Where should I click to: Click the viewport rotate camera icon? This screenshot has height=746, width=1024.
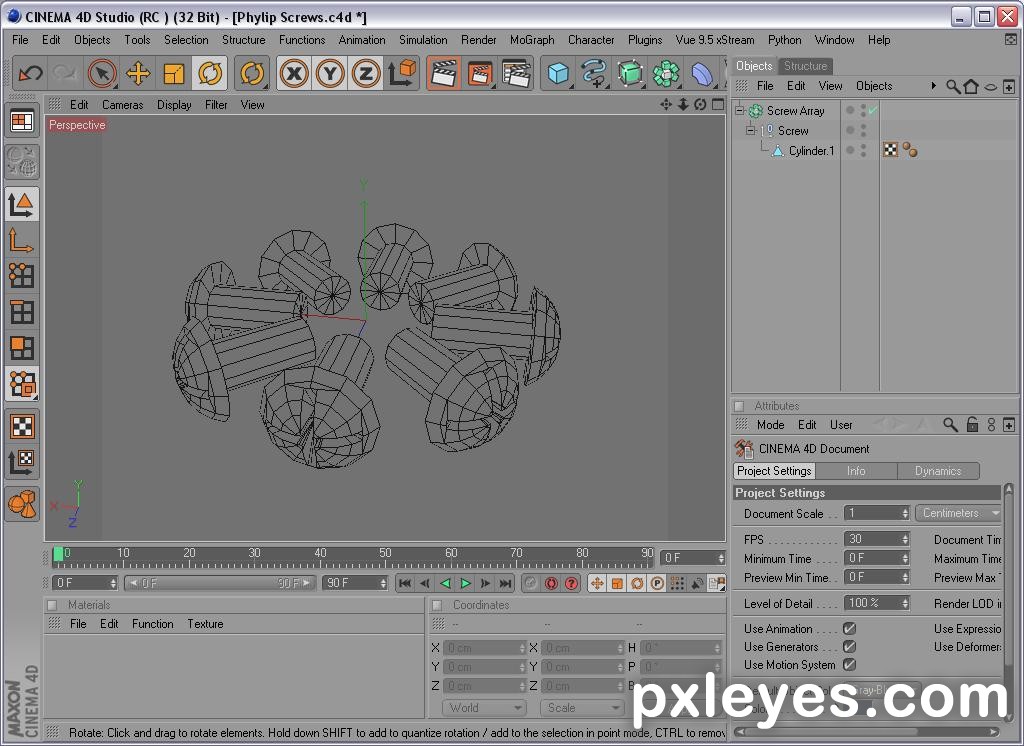[700, 105]
